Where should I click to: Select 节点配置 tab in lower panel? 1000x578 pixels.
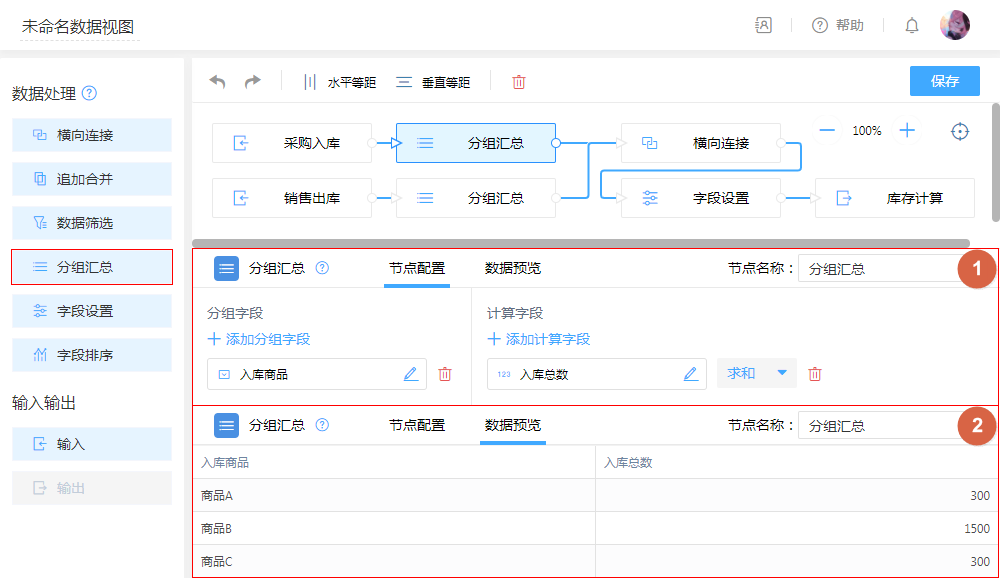point(417,425)
